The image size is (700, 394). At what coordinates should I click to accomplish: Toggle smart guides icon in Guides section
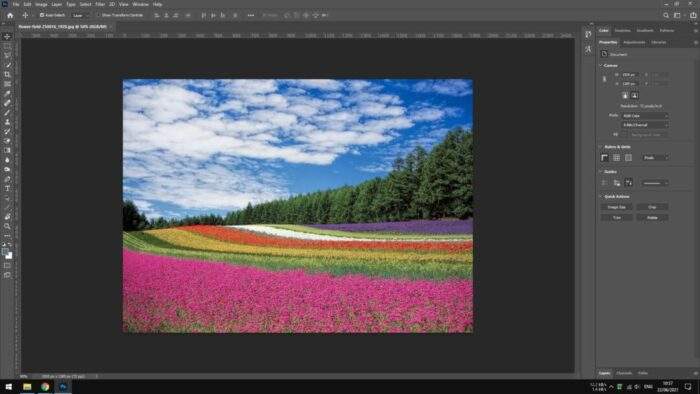coord(629,183)
